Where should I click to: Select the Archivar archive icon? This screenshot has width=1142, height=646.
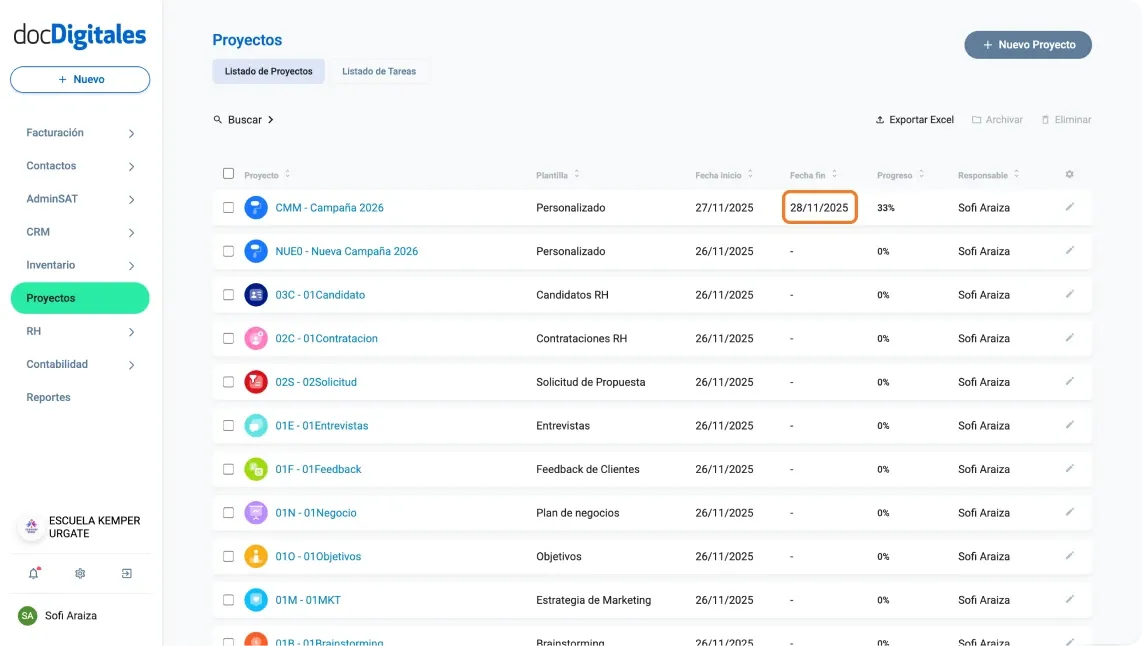(x=975, y=119)
